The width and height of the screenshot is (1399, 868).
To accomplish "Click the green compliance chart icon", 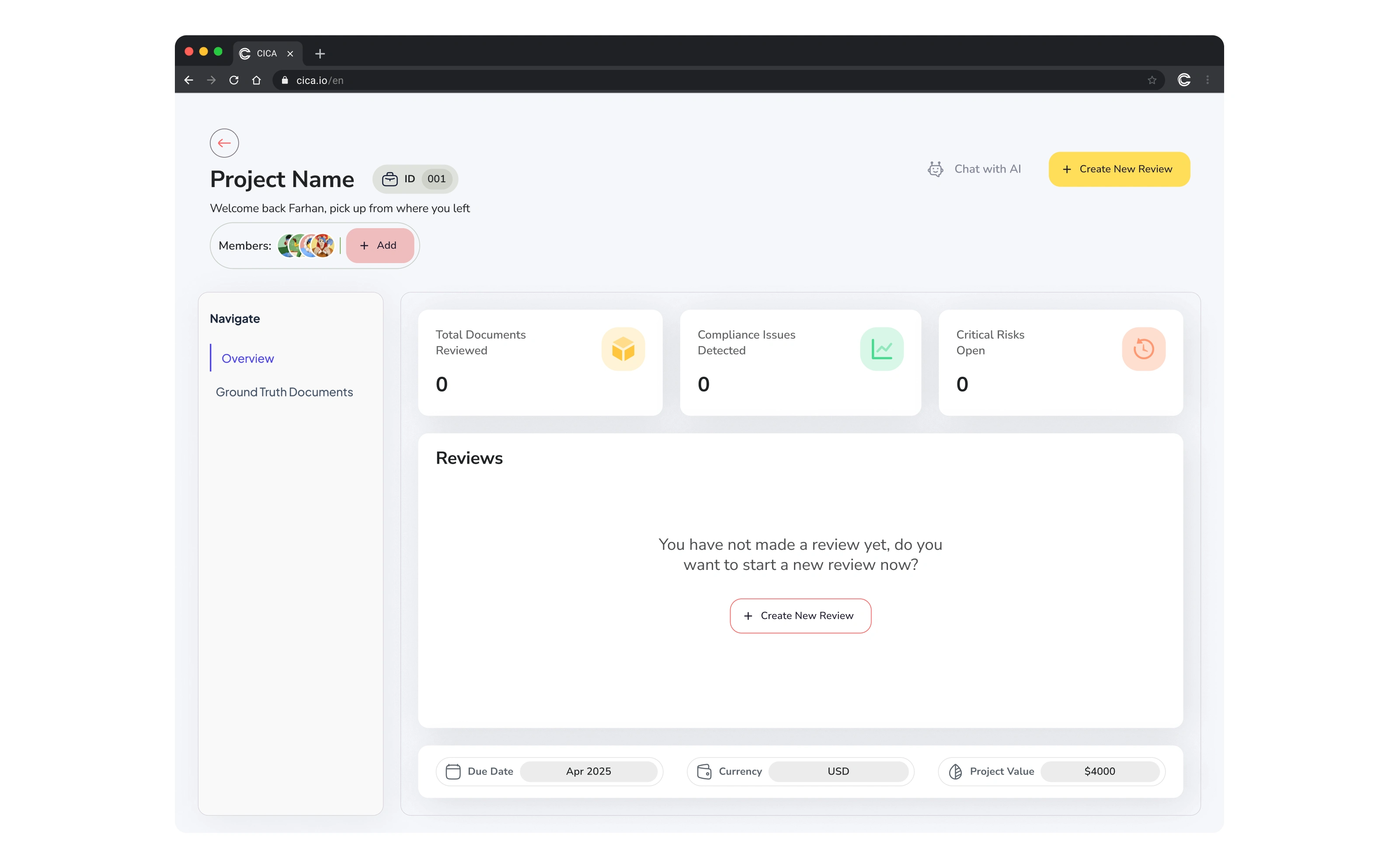I will [x=881, y=349].
